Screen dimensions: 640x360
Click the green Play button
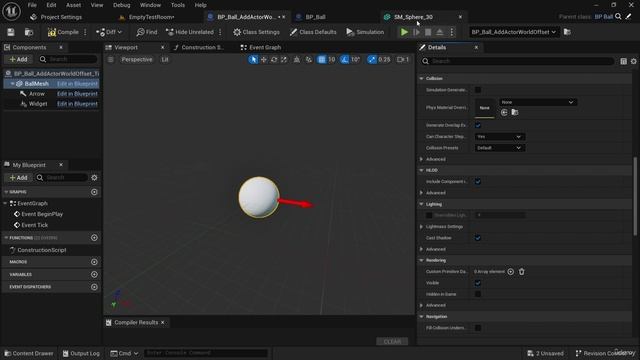coord(404,32)
